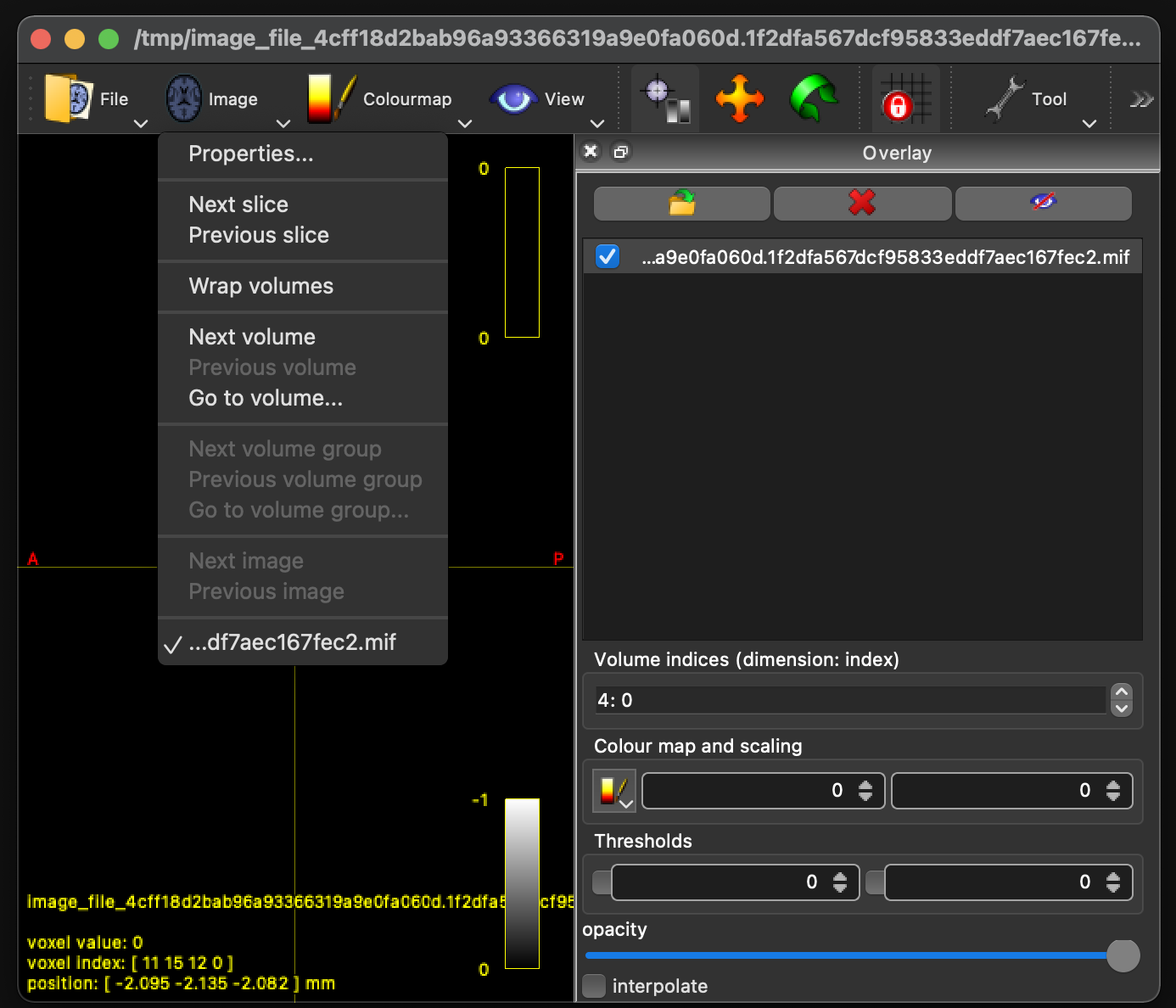1176x1008 pixels.
Task: Activate the green rotate view mode tool
Action: click(x=811, y=98)
